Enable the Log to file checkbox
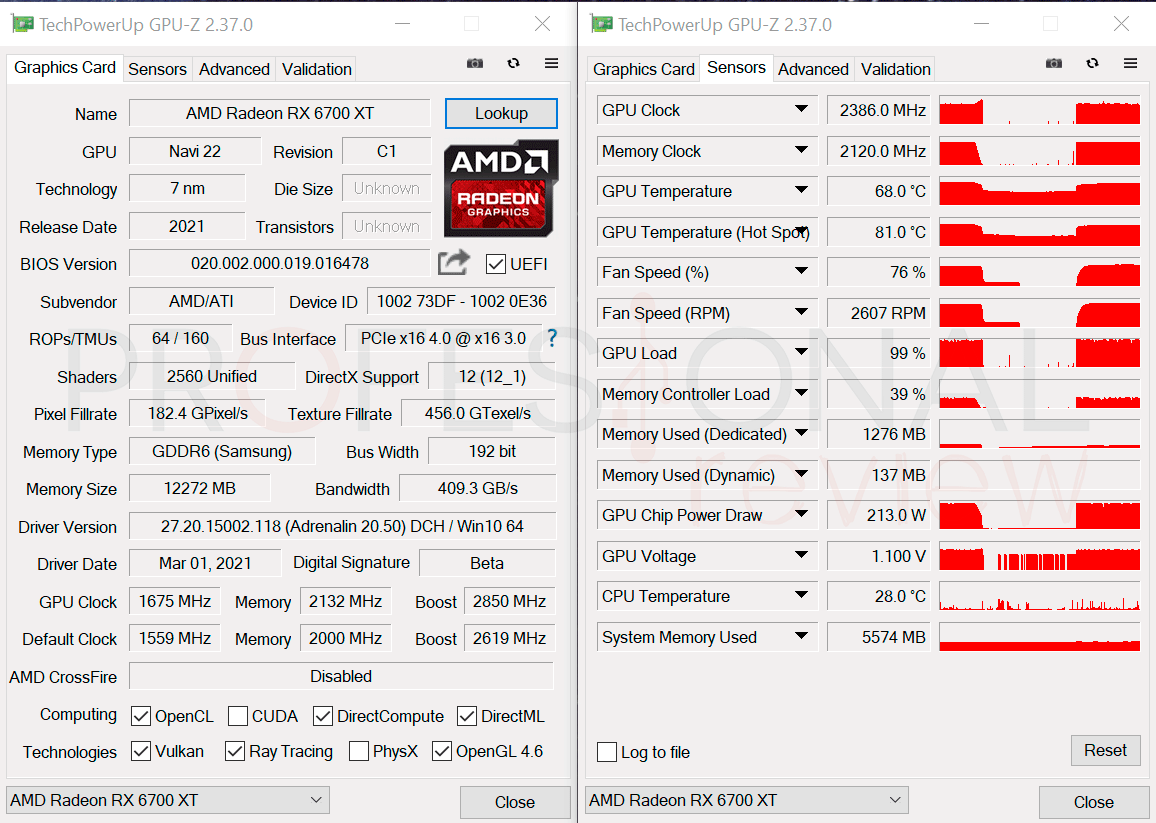 pos(607,752)
